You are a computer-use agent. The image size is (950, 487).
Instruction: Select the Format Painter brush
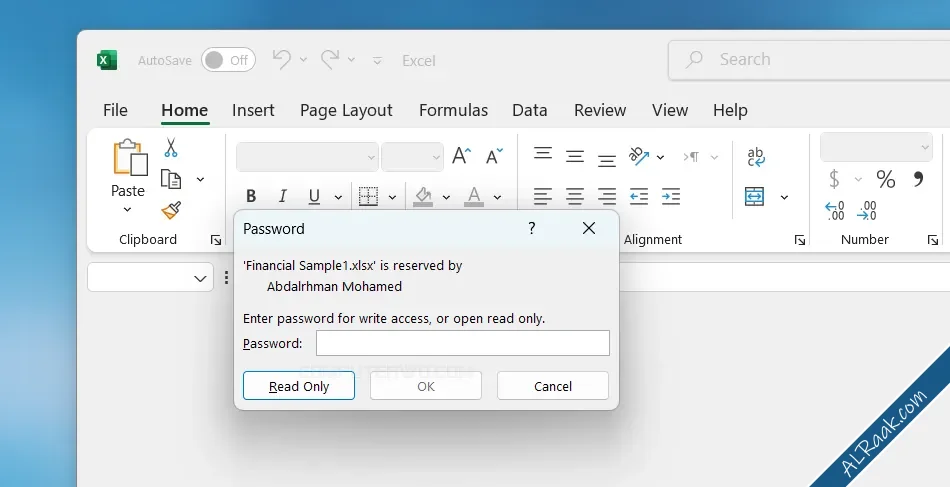[171, 210]
